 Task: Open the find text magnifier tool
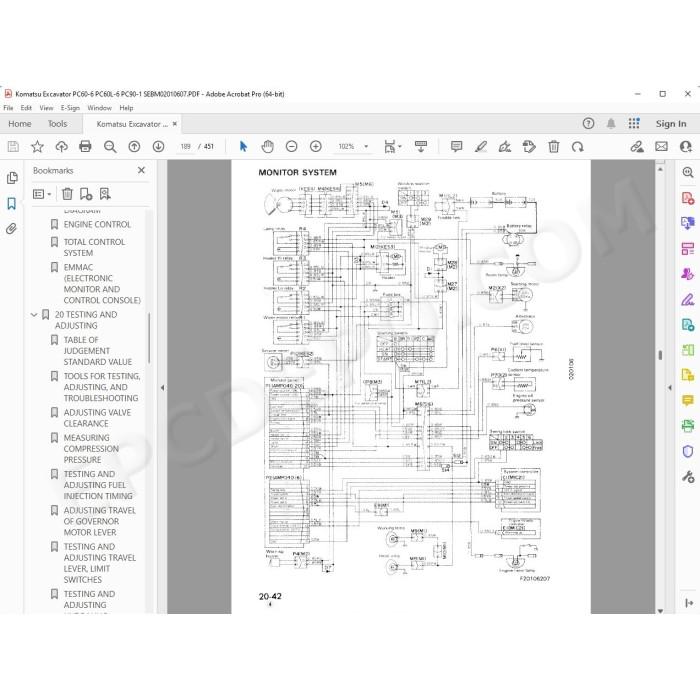[110, 146]
